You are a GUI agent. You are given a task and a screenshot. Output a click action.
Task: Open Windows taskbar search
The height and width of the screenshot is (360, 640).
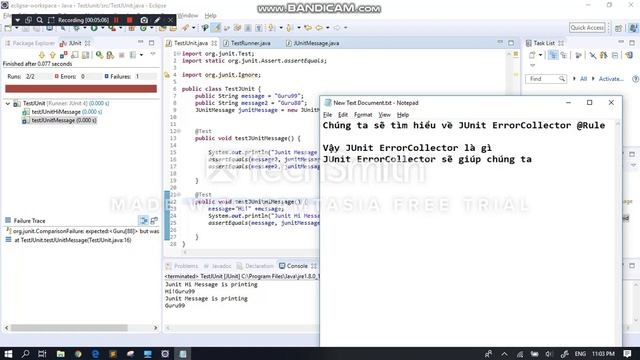(x=25, y=353)
